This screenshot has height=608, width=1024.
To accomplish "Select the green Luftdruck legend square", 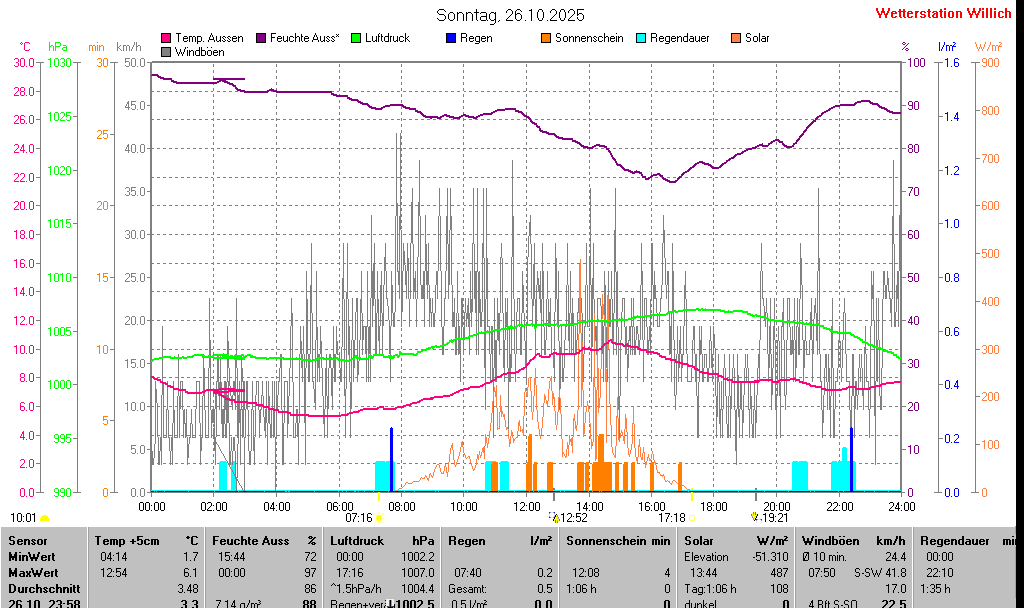I will click(x=355, y=38).
